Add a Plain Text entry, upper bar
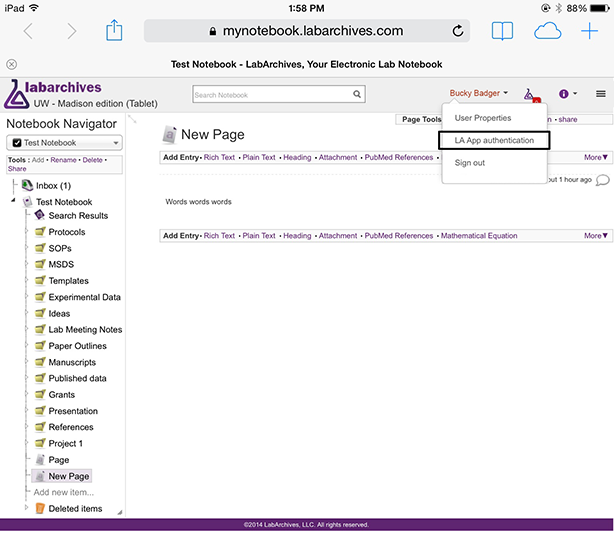Screen dimensions: 614x540 (259, 157)
